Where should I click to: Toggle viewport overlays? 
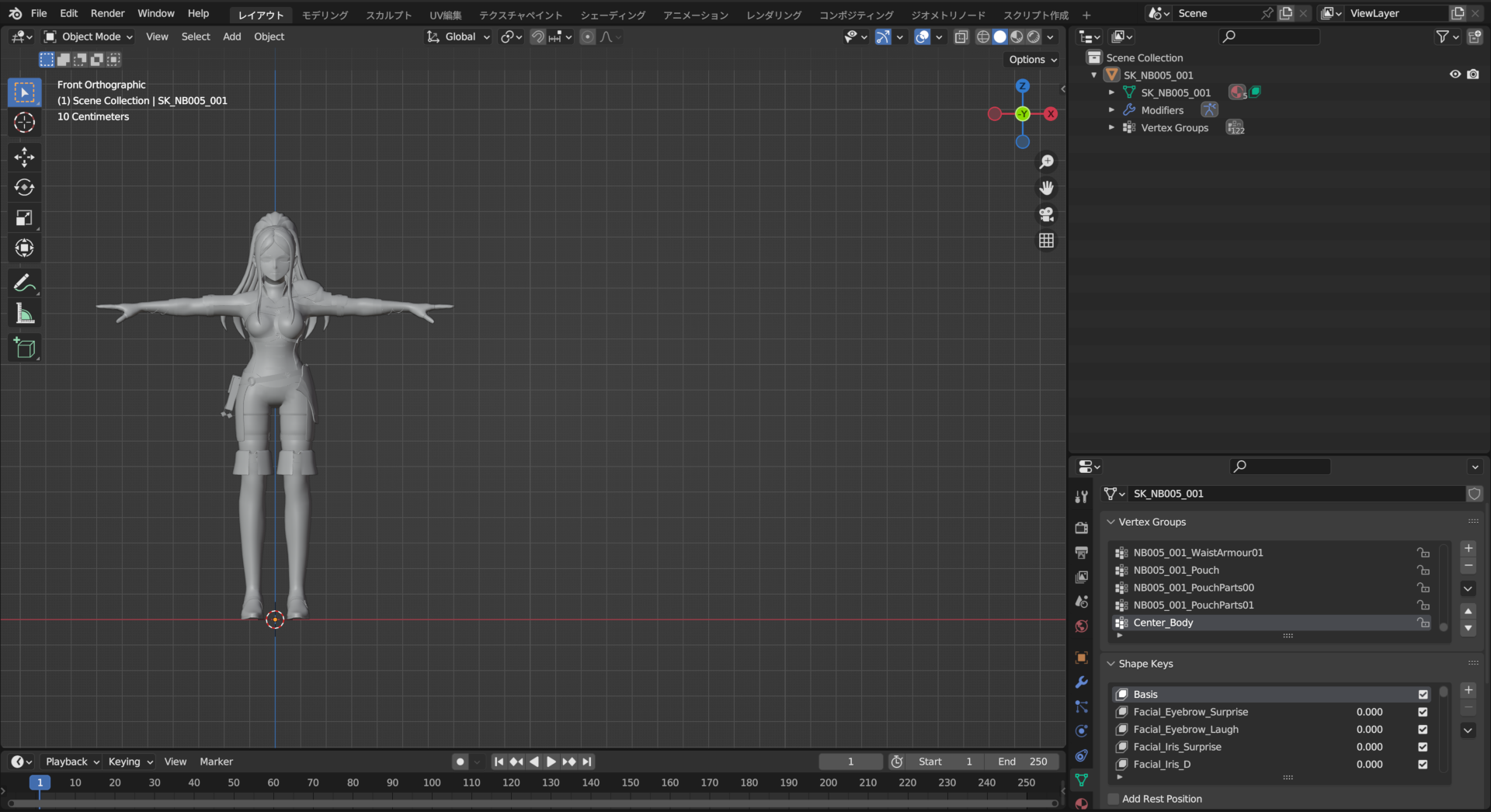(x=923, y=36)
